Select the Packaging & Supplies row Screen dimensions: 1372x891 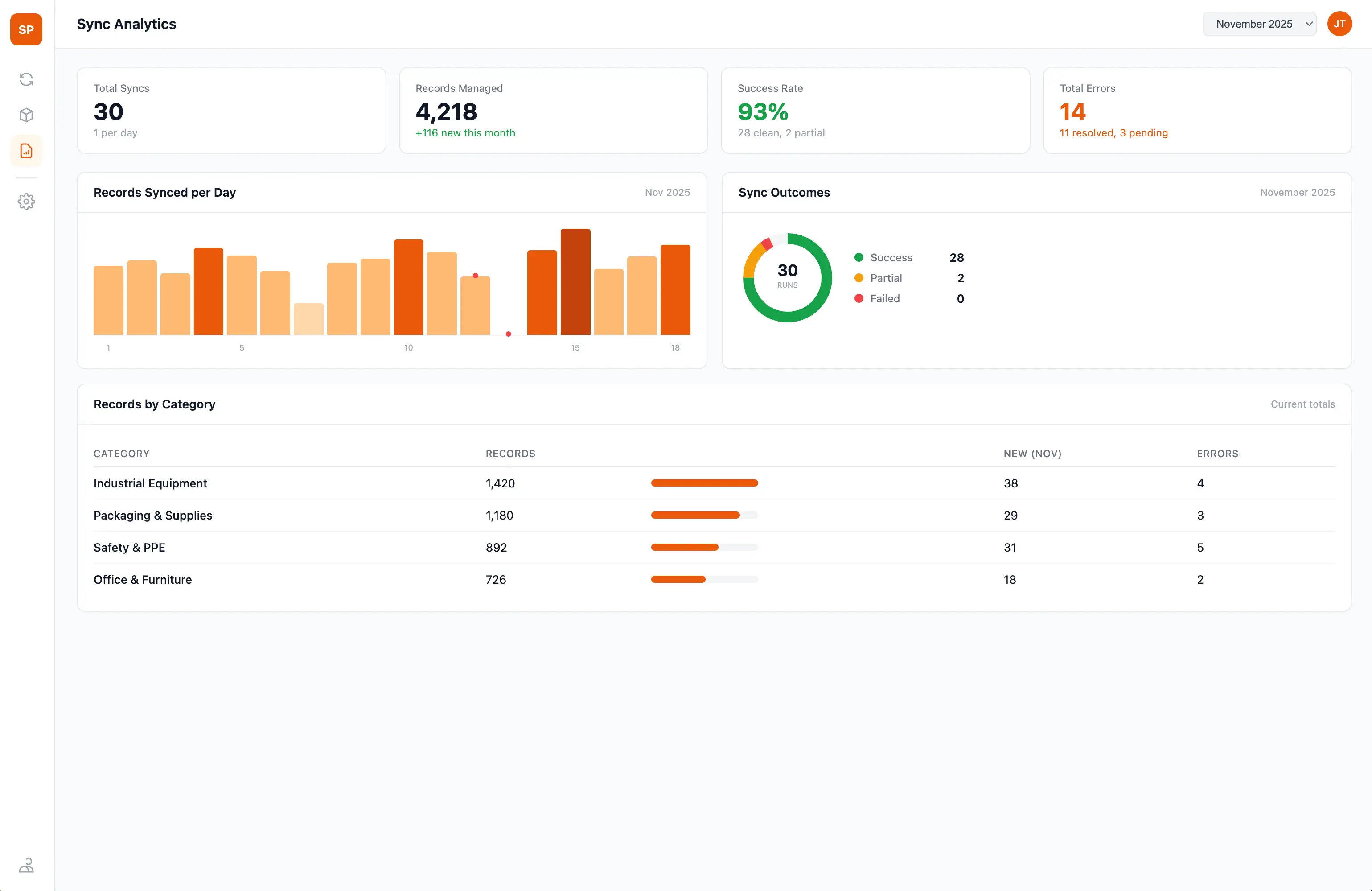714,515
